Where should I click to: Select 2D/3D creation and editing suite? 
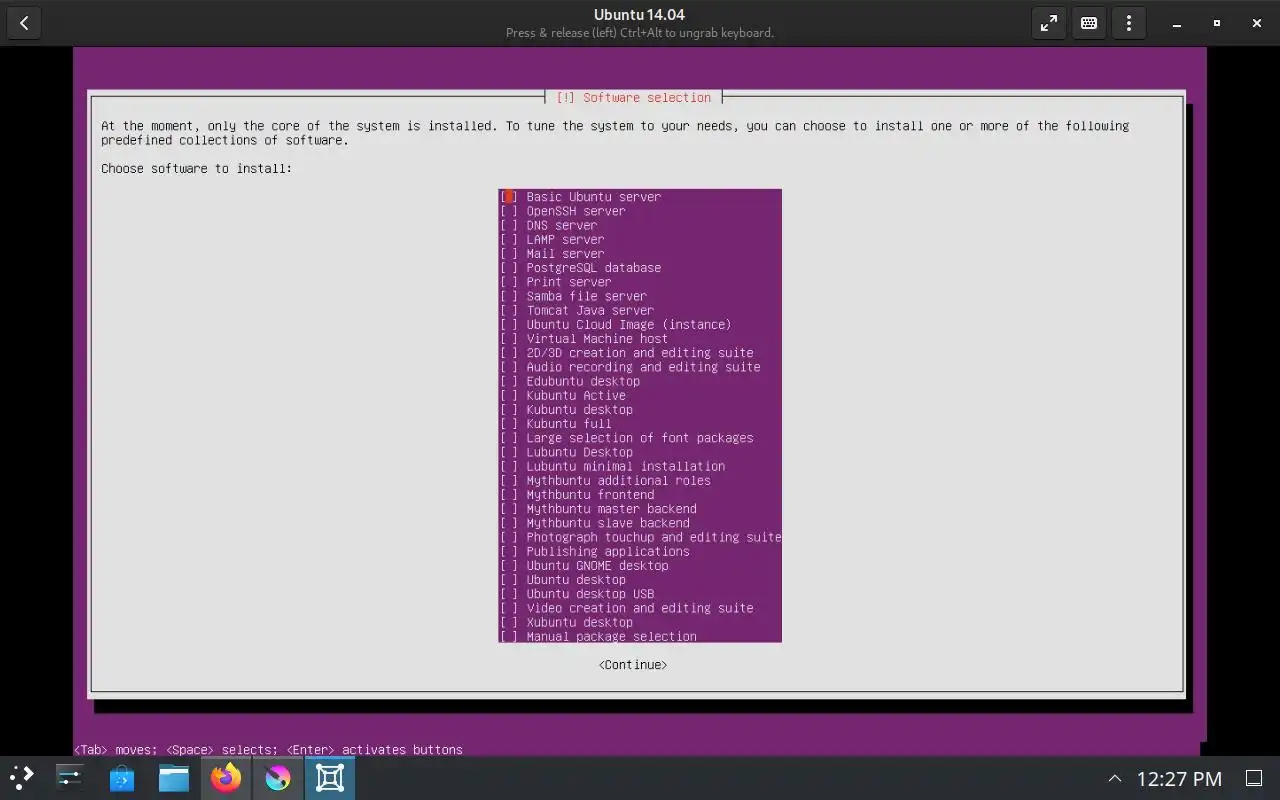(640, 353)
